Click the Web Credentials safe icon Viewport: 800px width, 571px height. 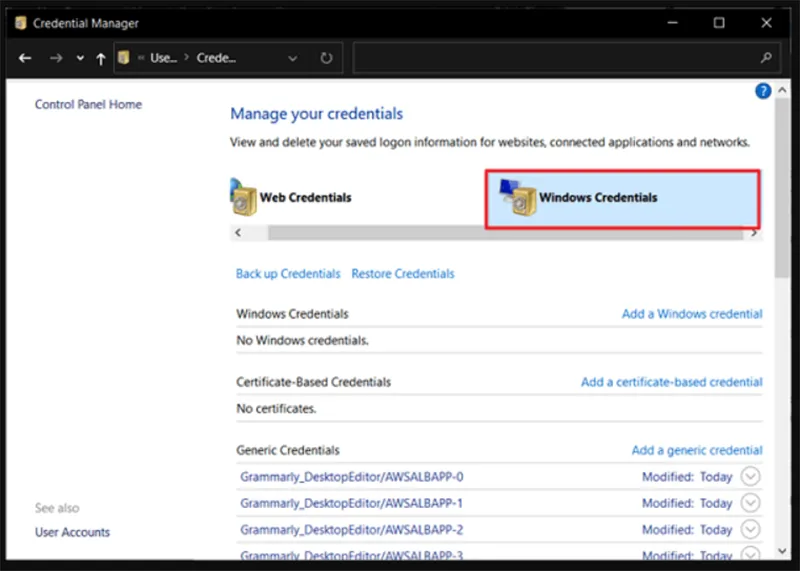[x=243, y=197]
